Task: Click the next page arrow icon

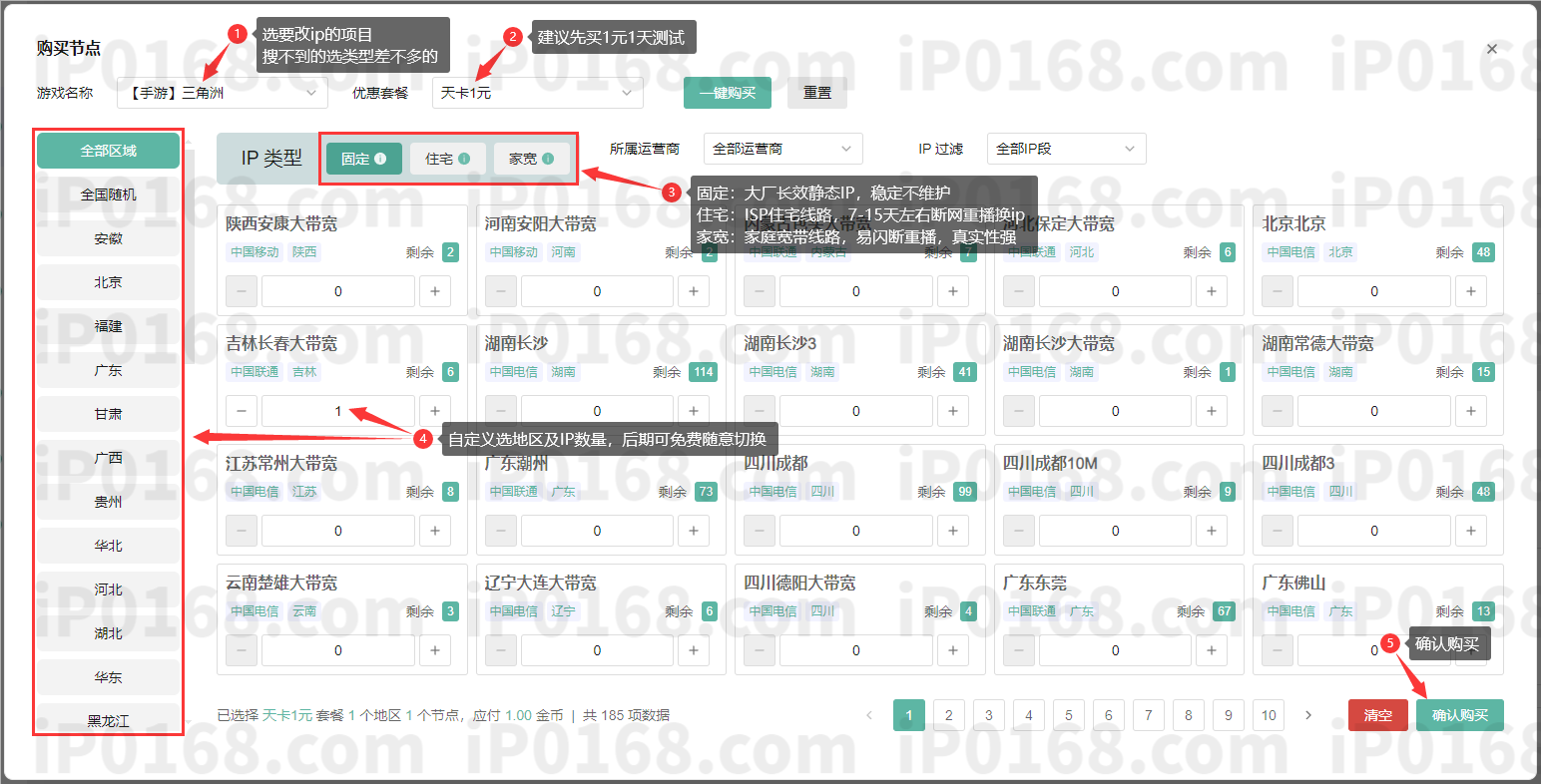Action: tap(1308, 714)
